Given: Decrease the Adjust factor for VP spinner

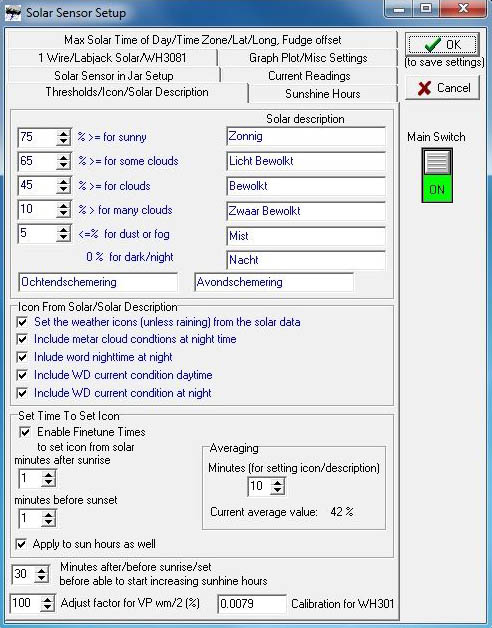Looking at the screenshot, I should click(47, 607).
